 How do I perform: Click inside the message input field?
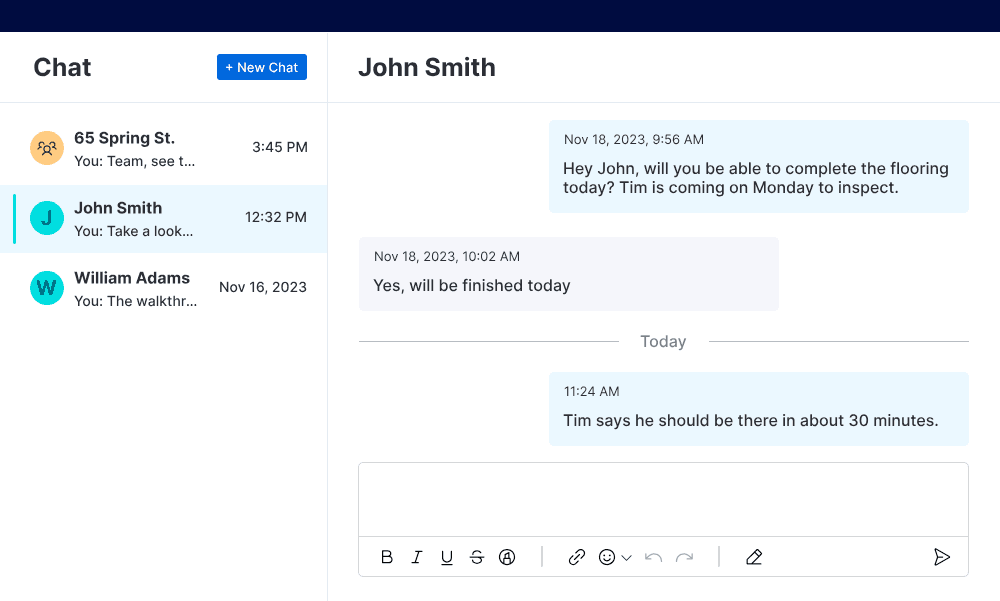point(663,498)
